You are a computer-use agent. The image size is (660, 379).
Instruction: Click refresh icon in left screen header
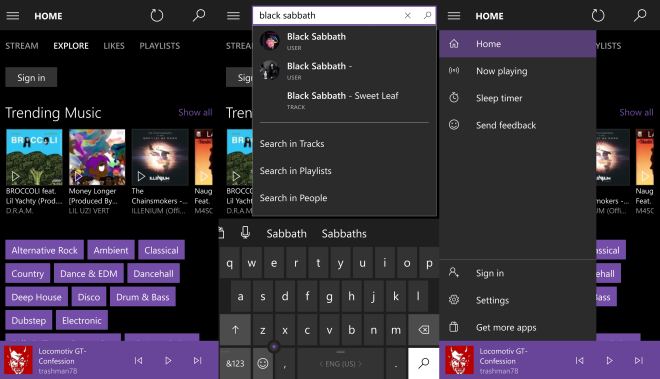[x=157, y=16]
